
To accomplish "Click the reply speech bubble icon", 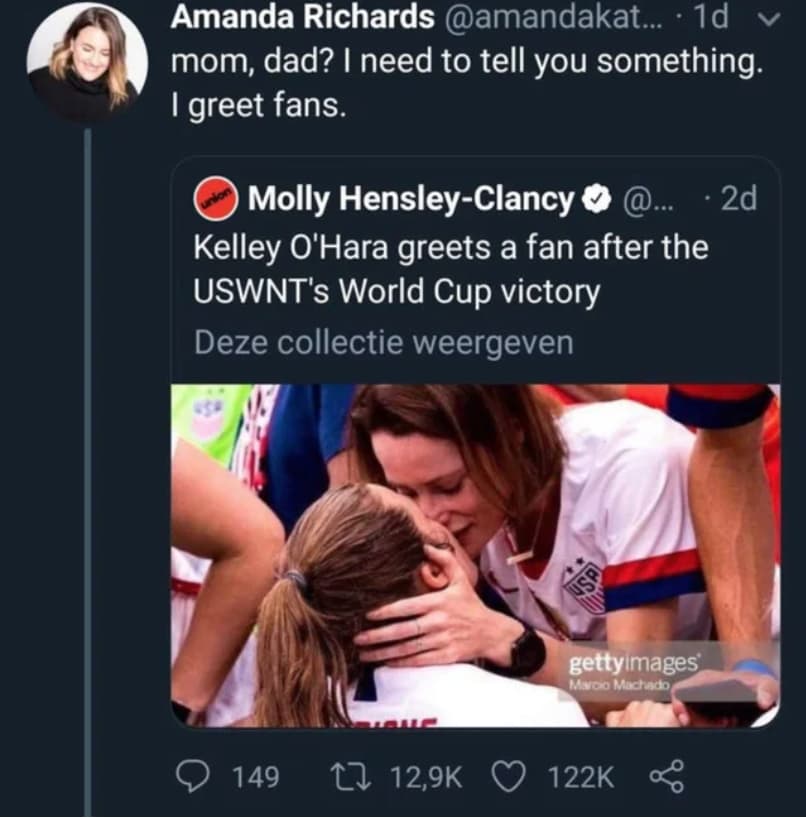I will pyautogui.click(x=190, y=776).
